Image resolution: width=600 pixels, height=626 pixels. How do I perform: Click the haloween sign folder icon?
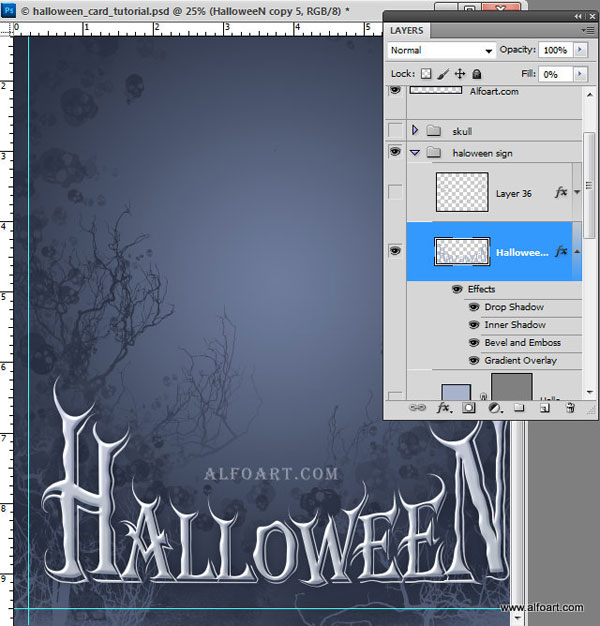pos(434,153)
